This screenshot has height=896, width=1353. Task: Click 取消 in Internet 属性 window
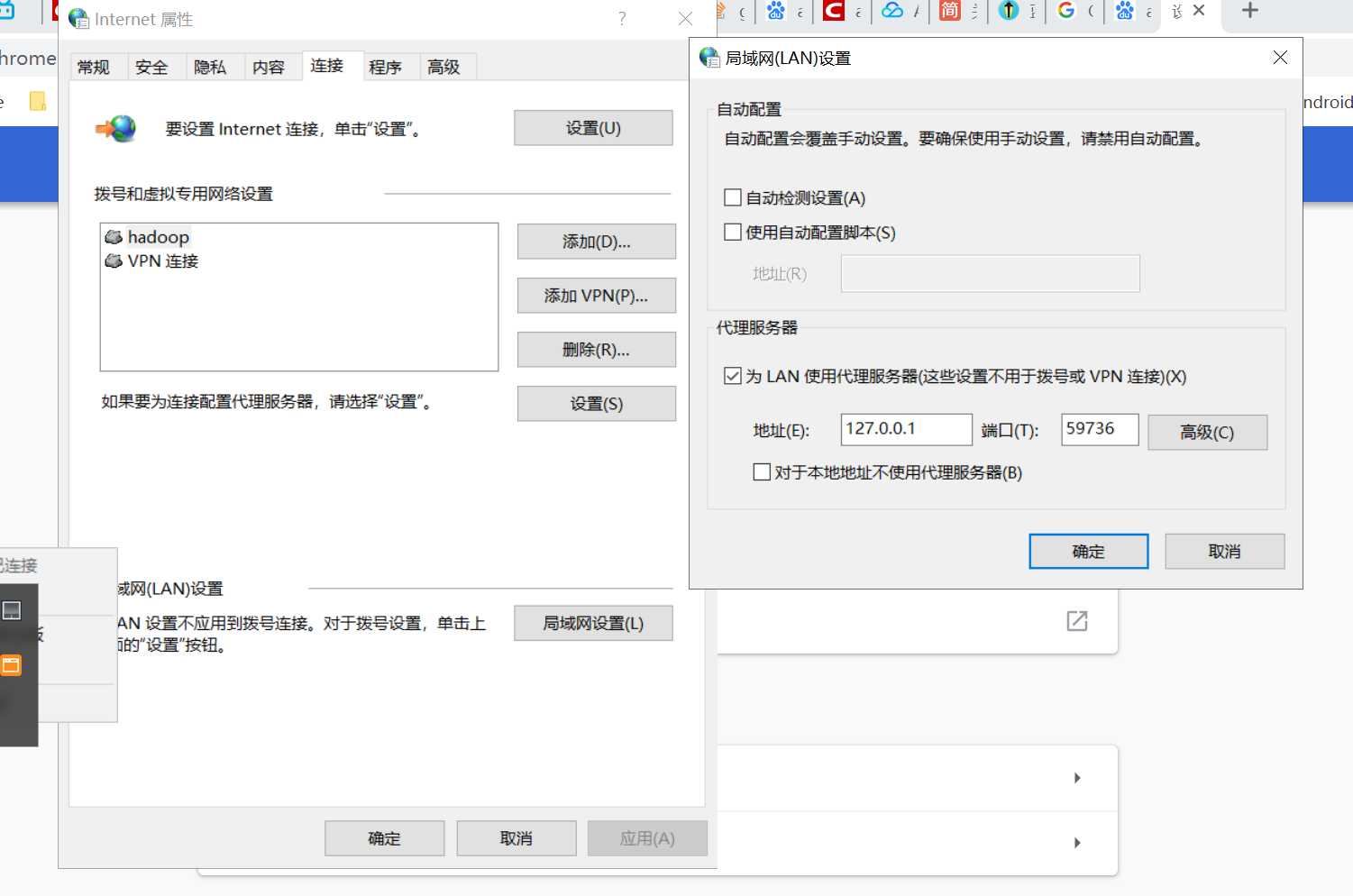click(517, 838)
